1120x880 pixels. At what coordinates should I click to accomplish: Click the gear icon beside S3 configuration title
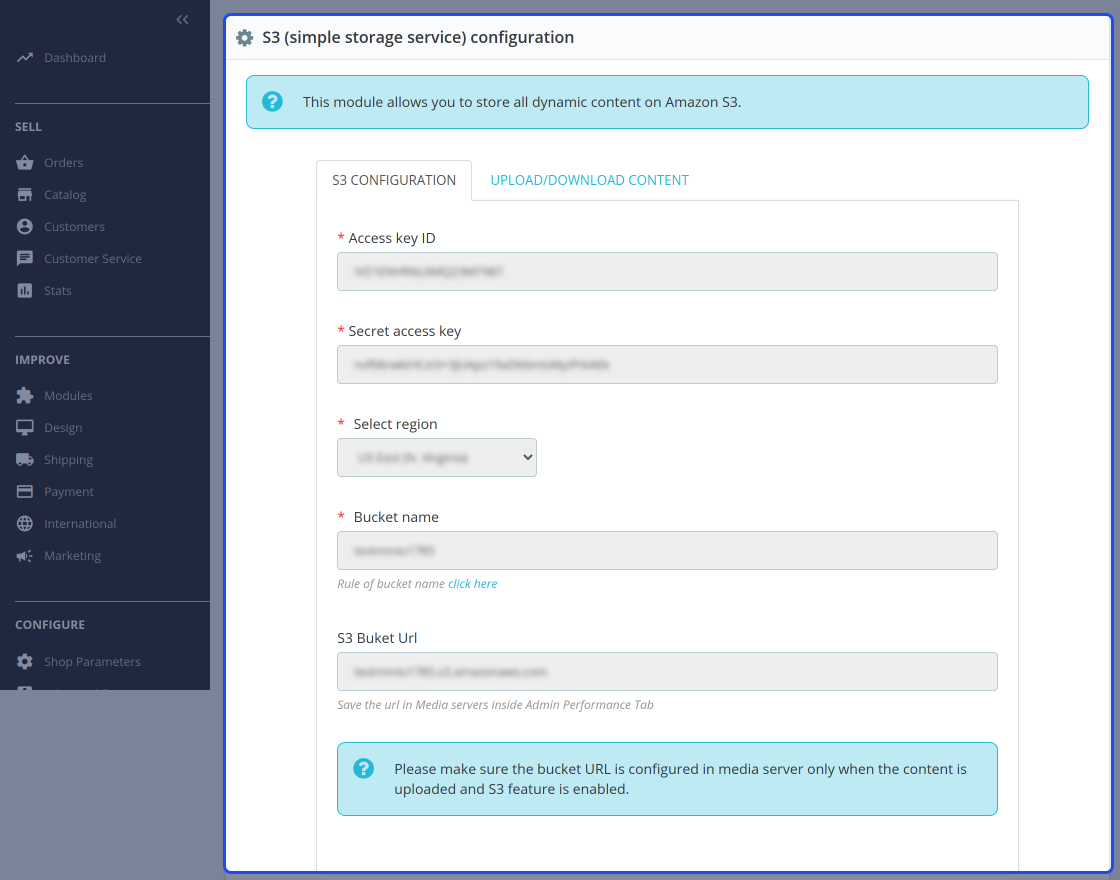[244, 38]
